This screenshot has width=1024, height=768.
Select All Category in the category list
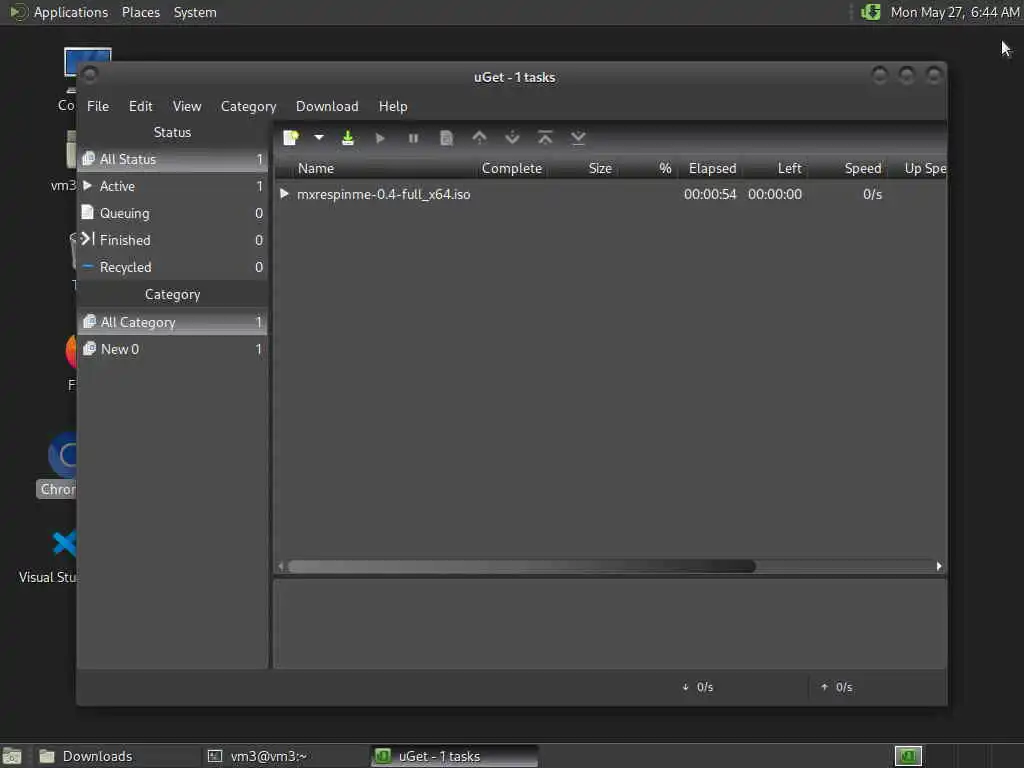[x=172, y=322]
